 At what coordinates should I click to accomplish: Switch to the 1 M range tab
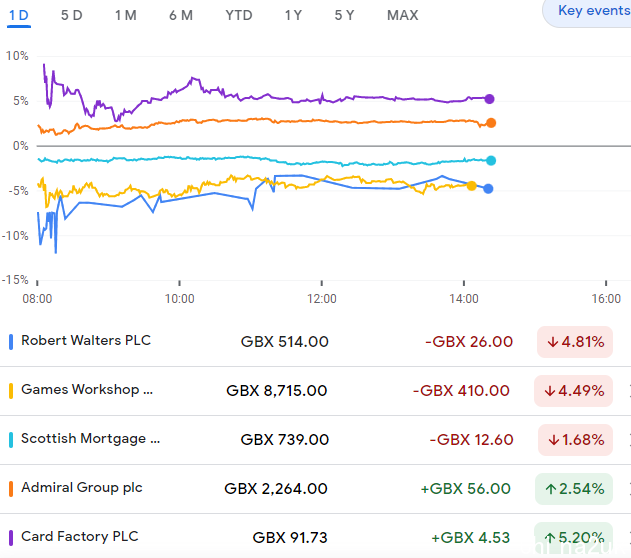coord(126,16)
